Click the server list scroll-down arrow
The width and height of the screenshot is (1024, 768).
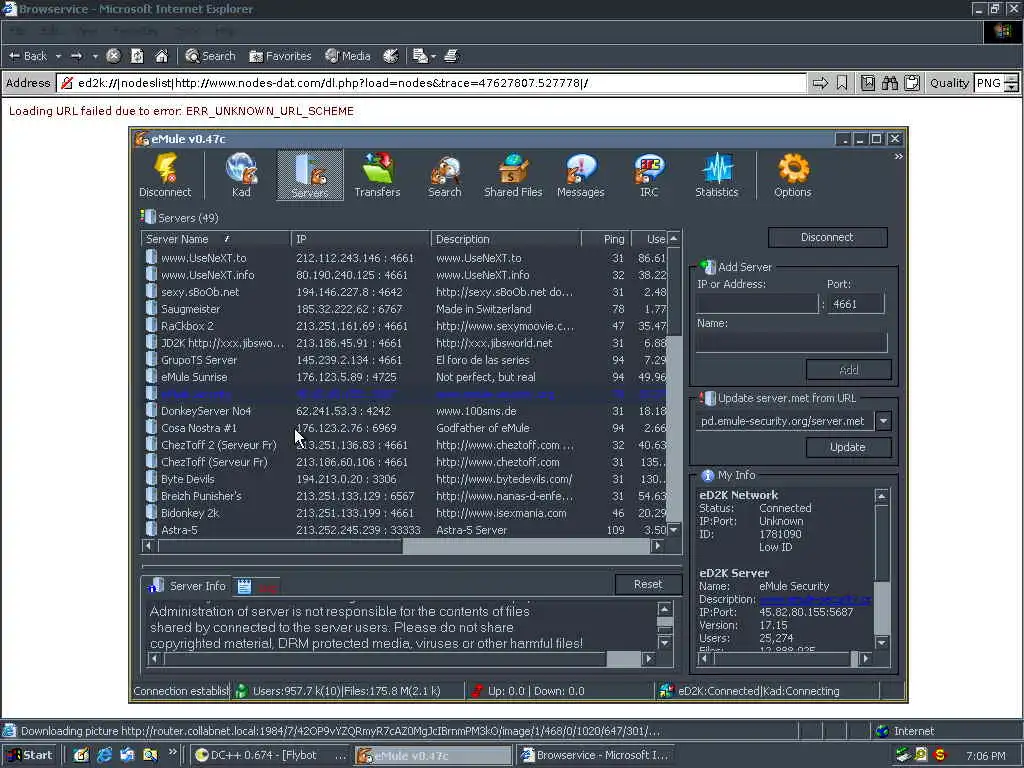tap(673, 530)
